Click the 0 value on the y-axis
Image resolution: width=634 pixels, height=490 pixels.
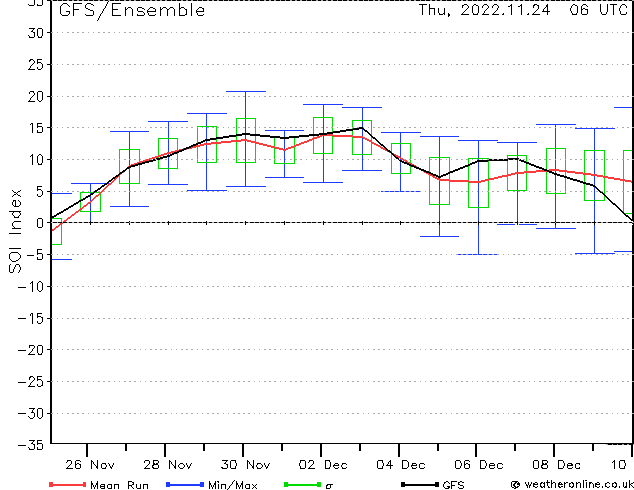point(40,223)
